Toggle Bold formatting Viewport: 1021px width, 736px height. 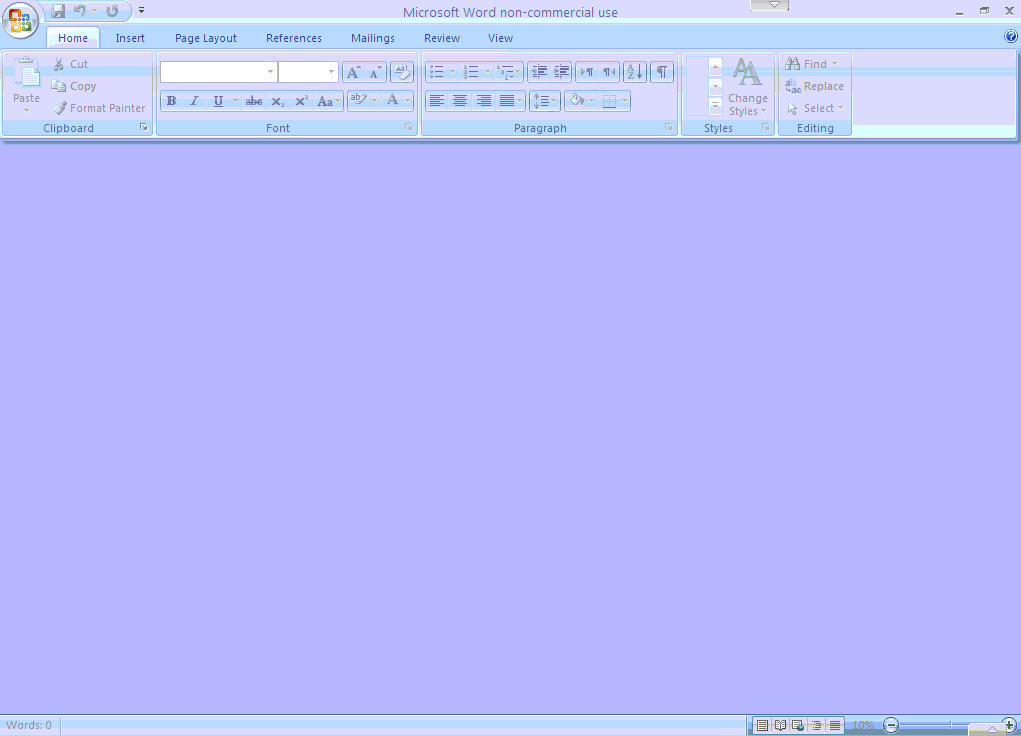[171, 101]
